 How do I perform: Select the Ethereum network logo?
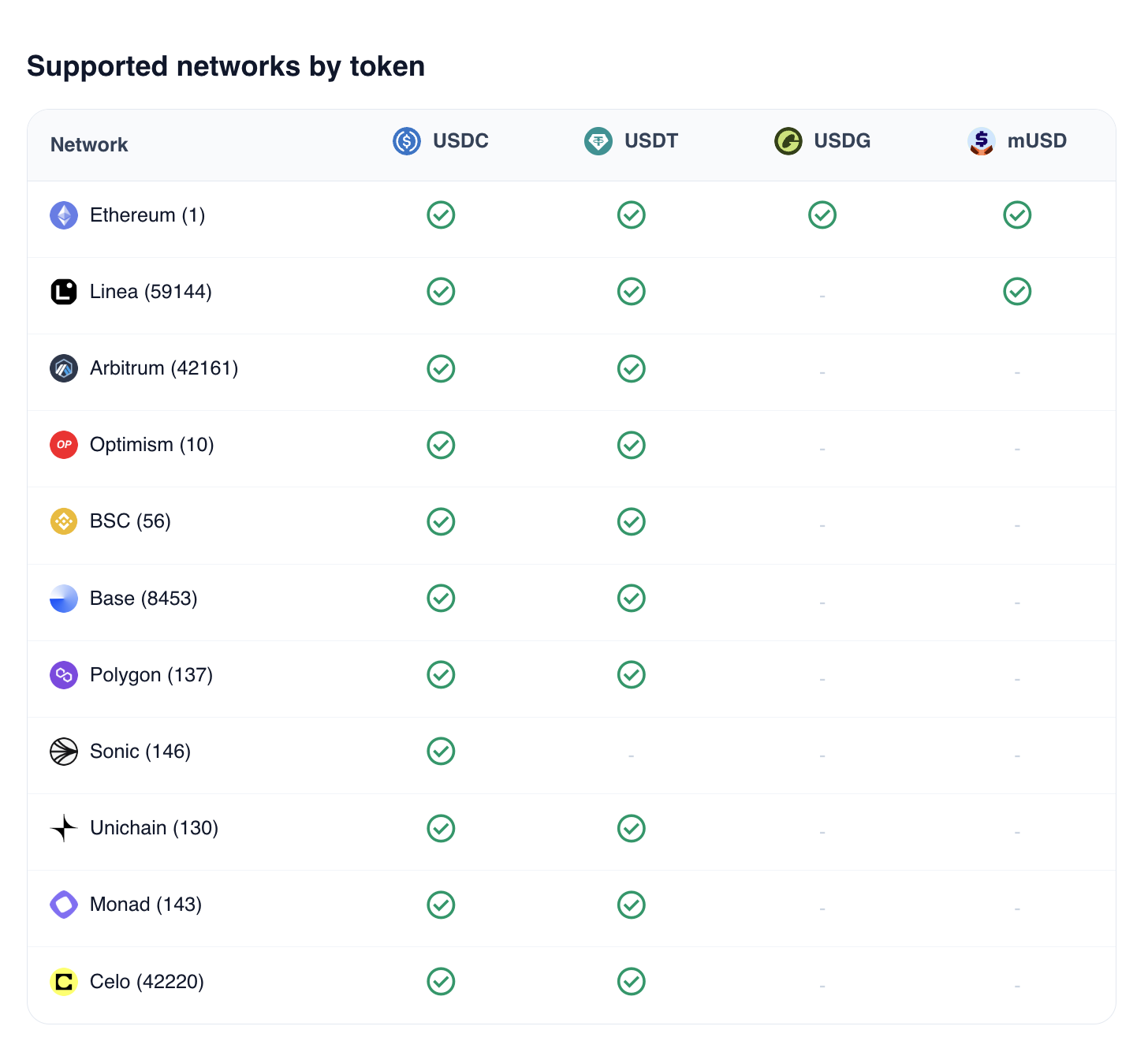click(x=64, y=215)
